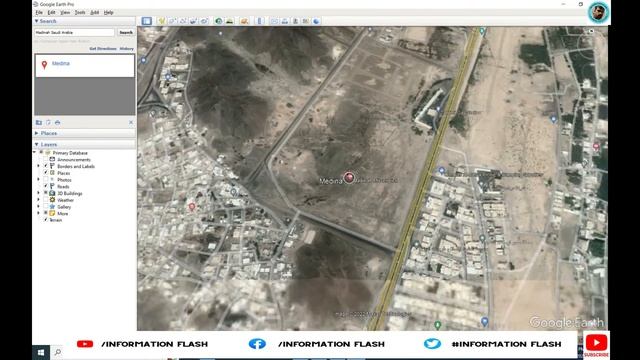Uncheck the Places layer checkbox
The width and height of the screenshot is (640, 360).
pyautogui.click(x=46, y=173)
